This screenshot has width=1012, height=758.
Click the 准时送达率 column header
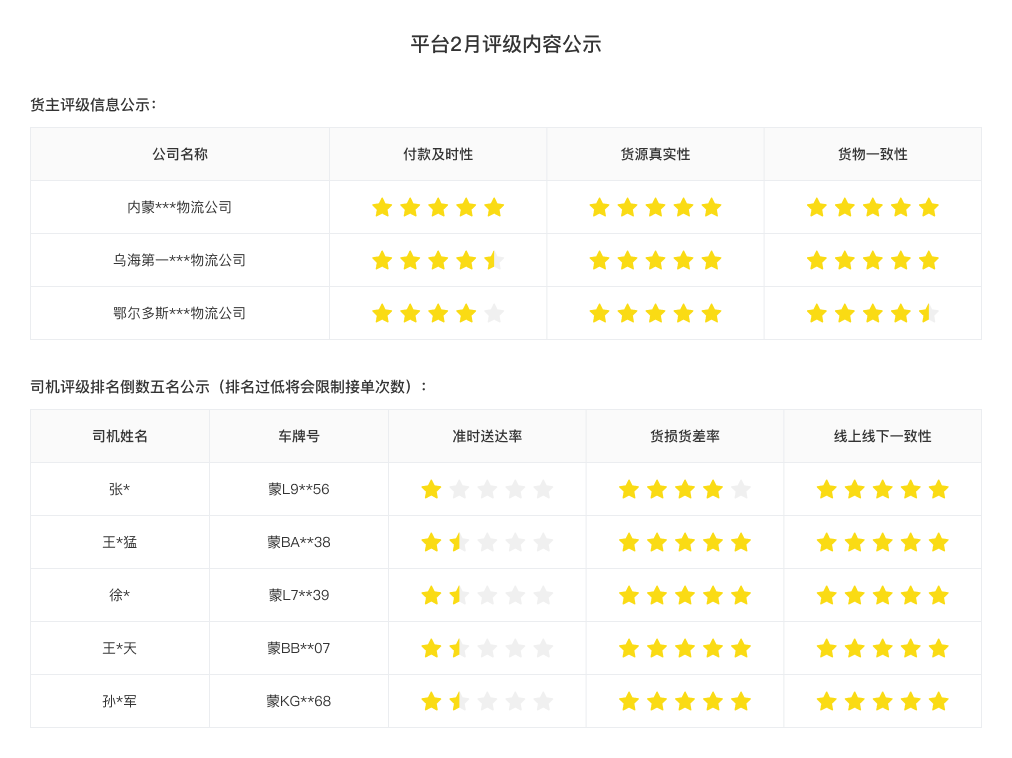[487, 436]
